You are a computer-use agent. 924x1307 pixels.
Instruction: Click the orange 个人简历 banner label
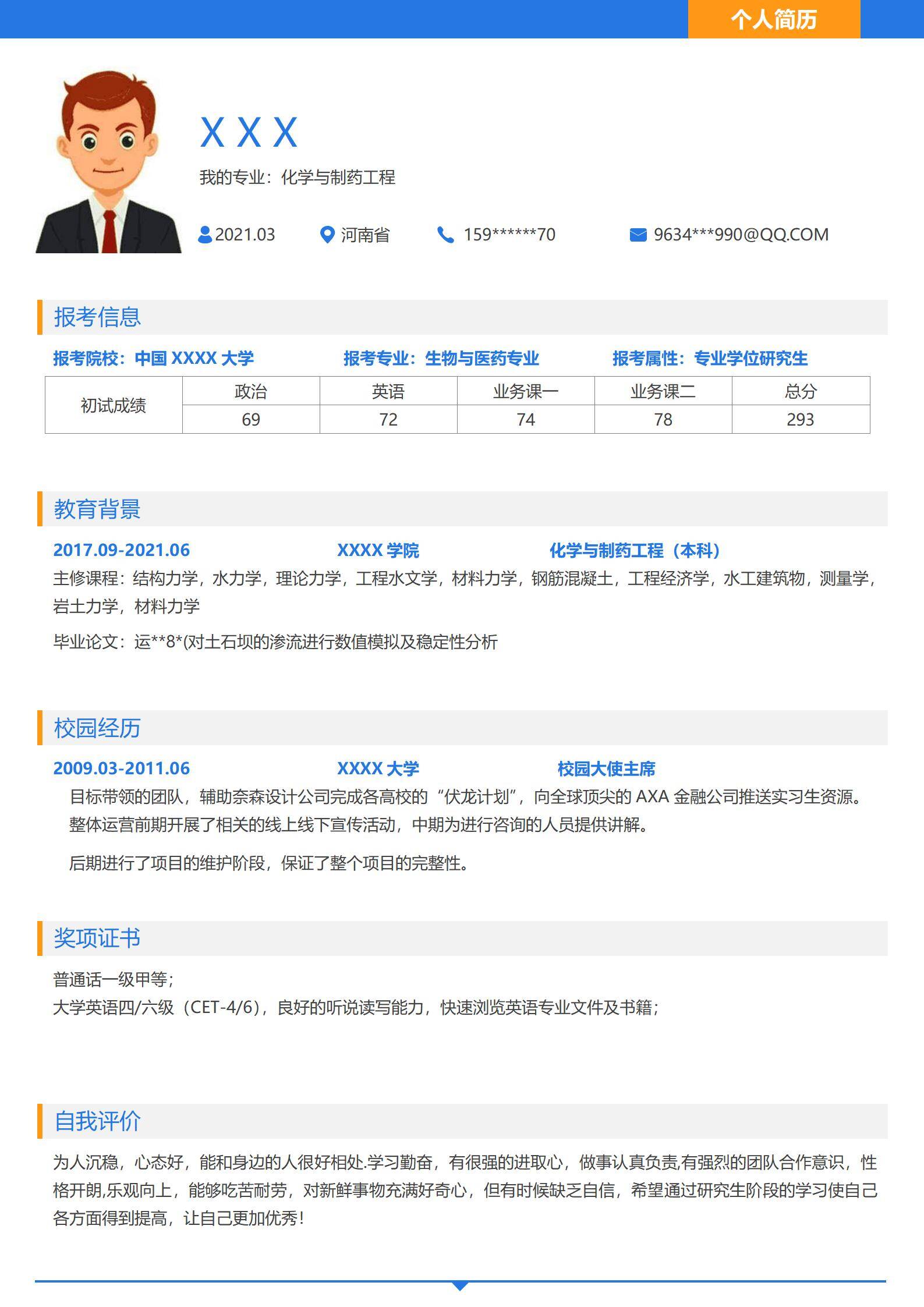pyautogui.click(x=774, y=19)
